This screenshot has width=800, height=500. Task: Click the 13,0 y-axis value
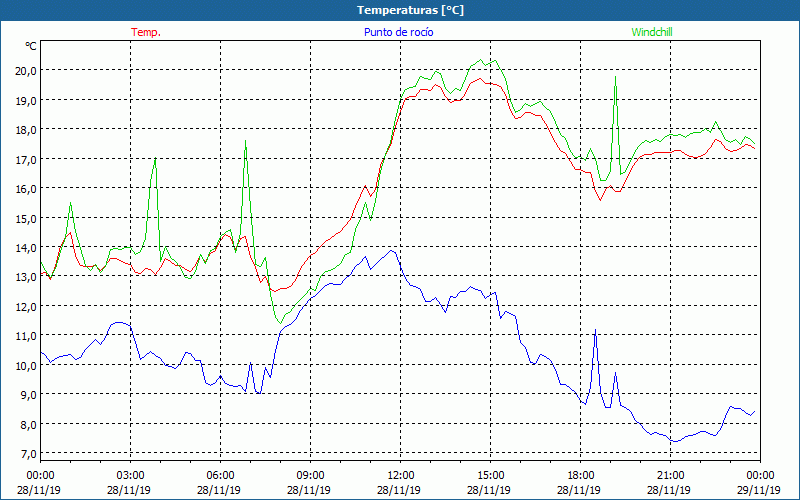[27, 277]
